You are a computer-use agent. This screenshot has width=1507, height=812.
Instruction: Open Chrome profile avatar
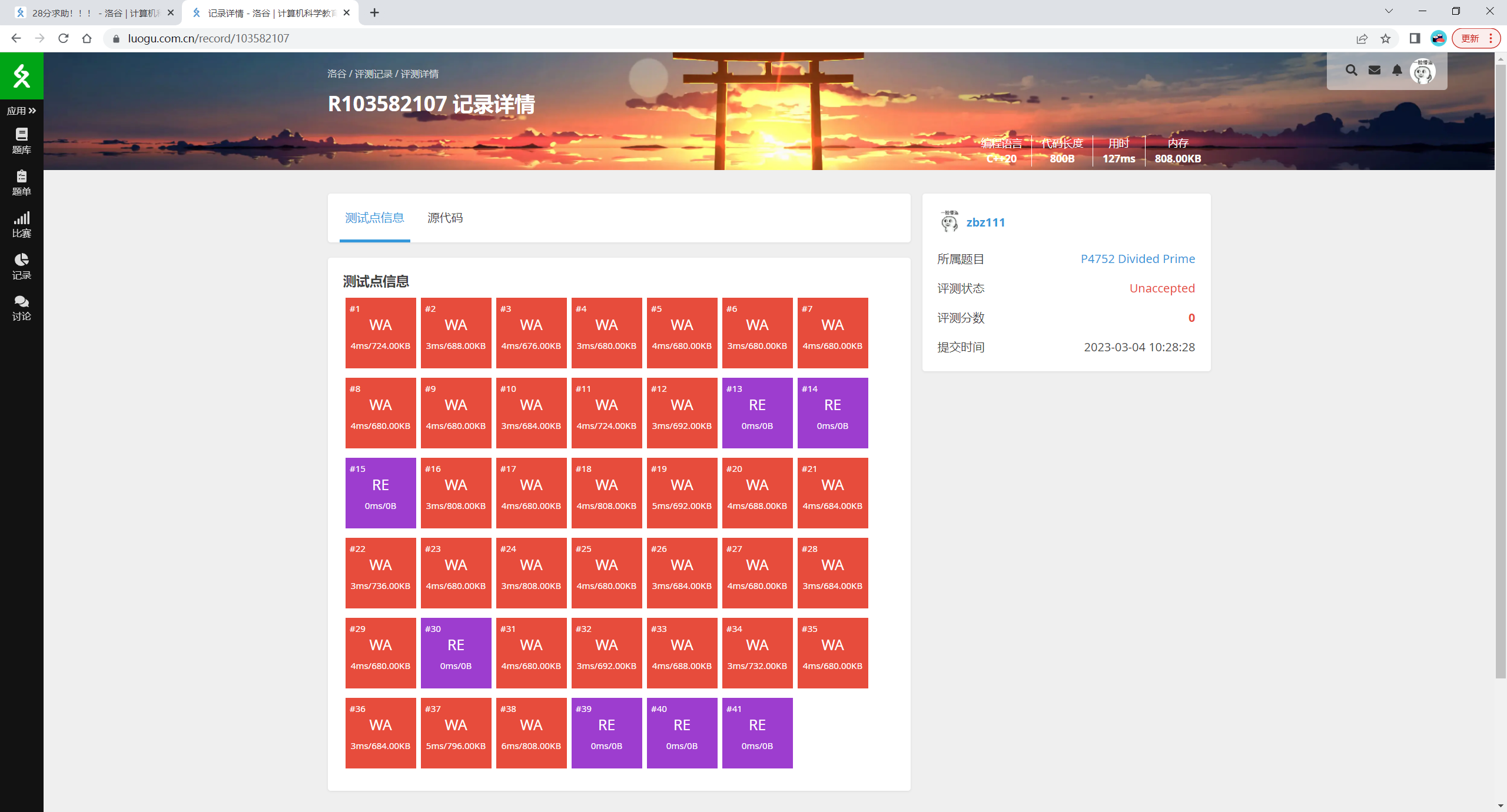(x=1438, y=38)
